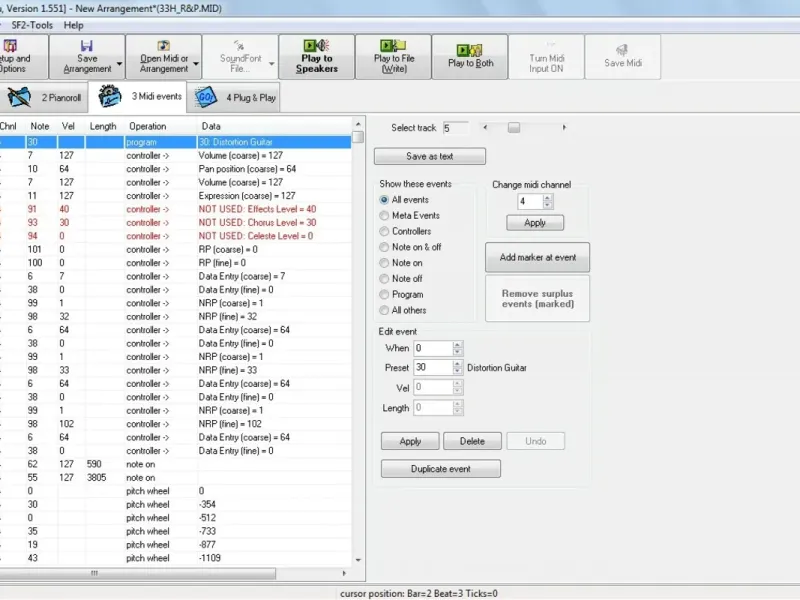Click the Data column header
The height and width of the screenshot is (600, 800).
(274, 126)
